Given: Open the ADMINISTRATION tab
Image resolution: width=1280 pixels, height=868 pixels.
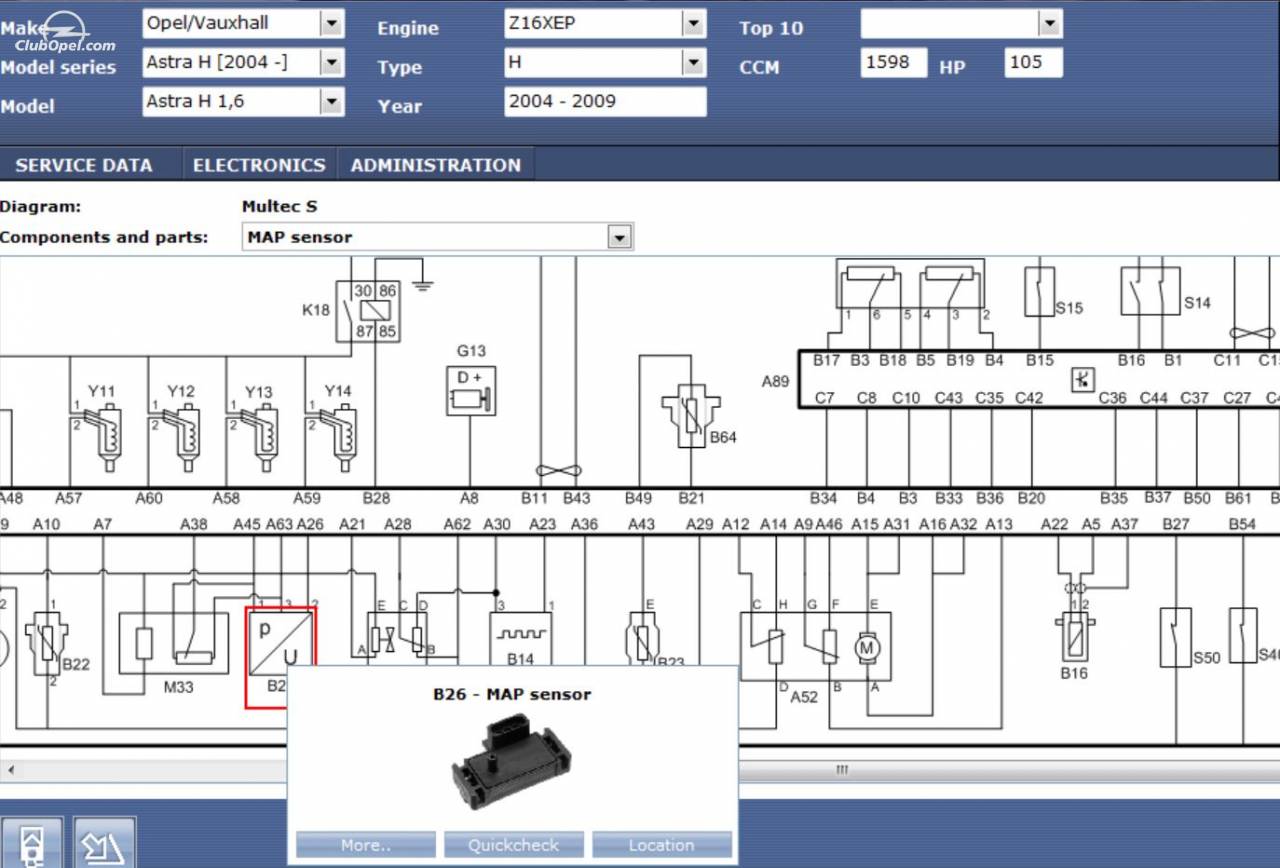Looking at the screenshot, I should [x=436, y=165].
